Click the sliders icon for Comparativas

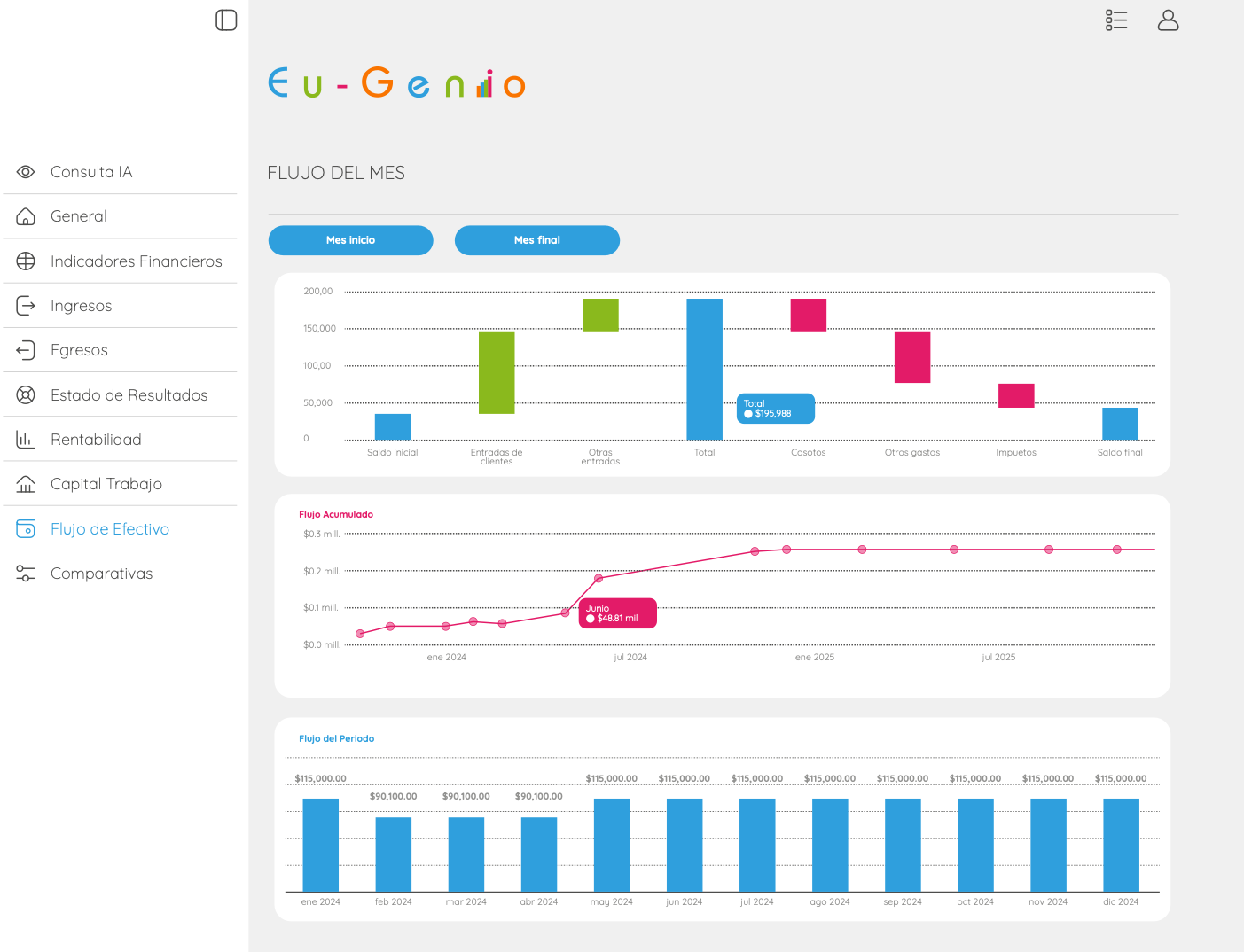[x=26, y=574]
